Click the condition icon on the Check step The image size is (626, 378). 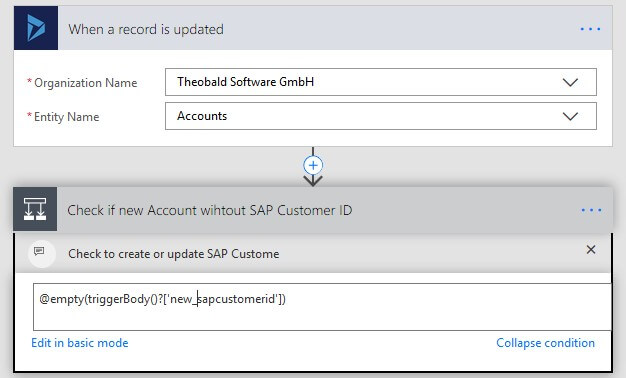tap(35, 209)
